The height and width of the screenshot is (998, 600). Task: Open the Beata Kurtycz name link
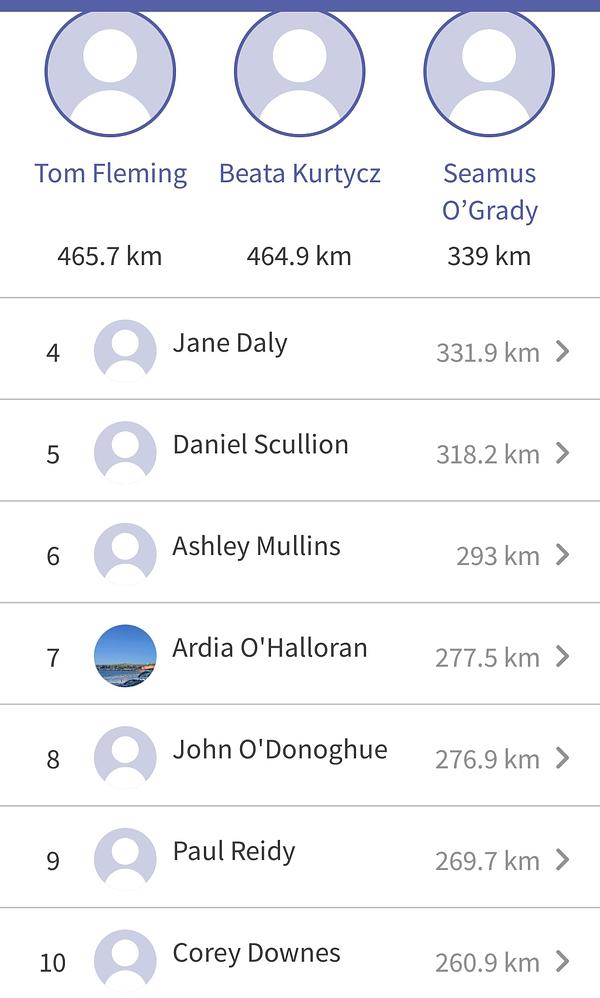coord(299,173)
